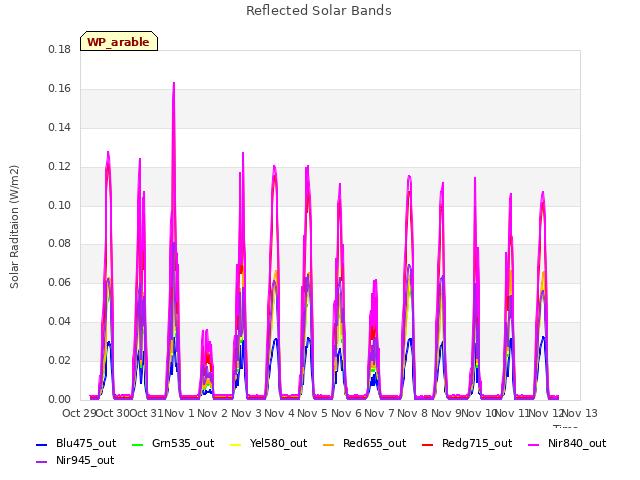Select the Nir945_out legend label
The width and height of the screenshot is (640, 480).
(x=85, y=460)
